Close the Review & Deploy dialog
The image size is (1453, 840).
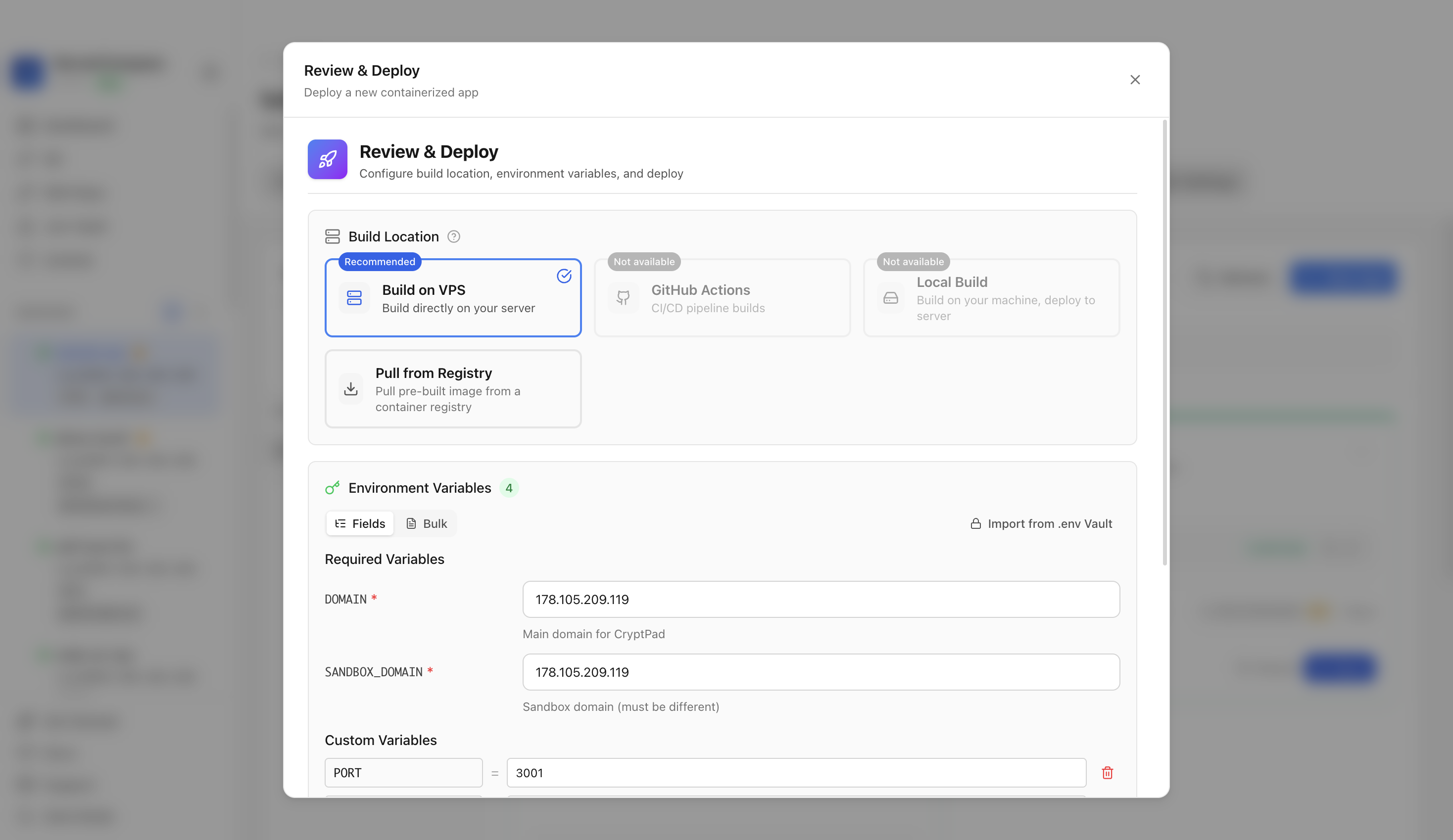pyautogui.click(x=1135, y=80)
